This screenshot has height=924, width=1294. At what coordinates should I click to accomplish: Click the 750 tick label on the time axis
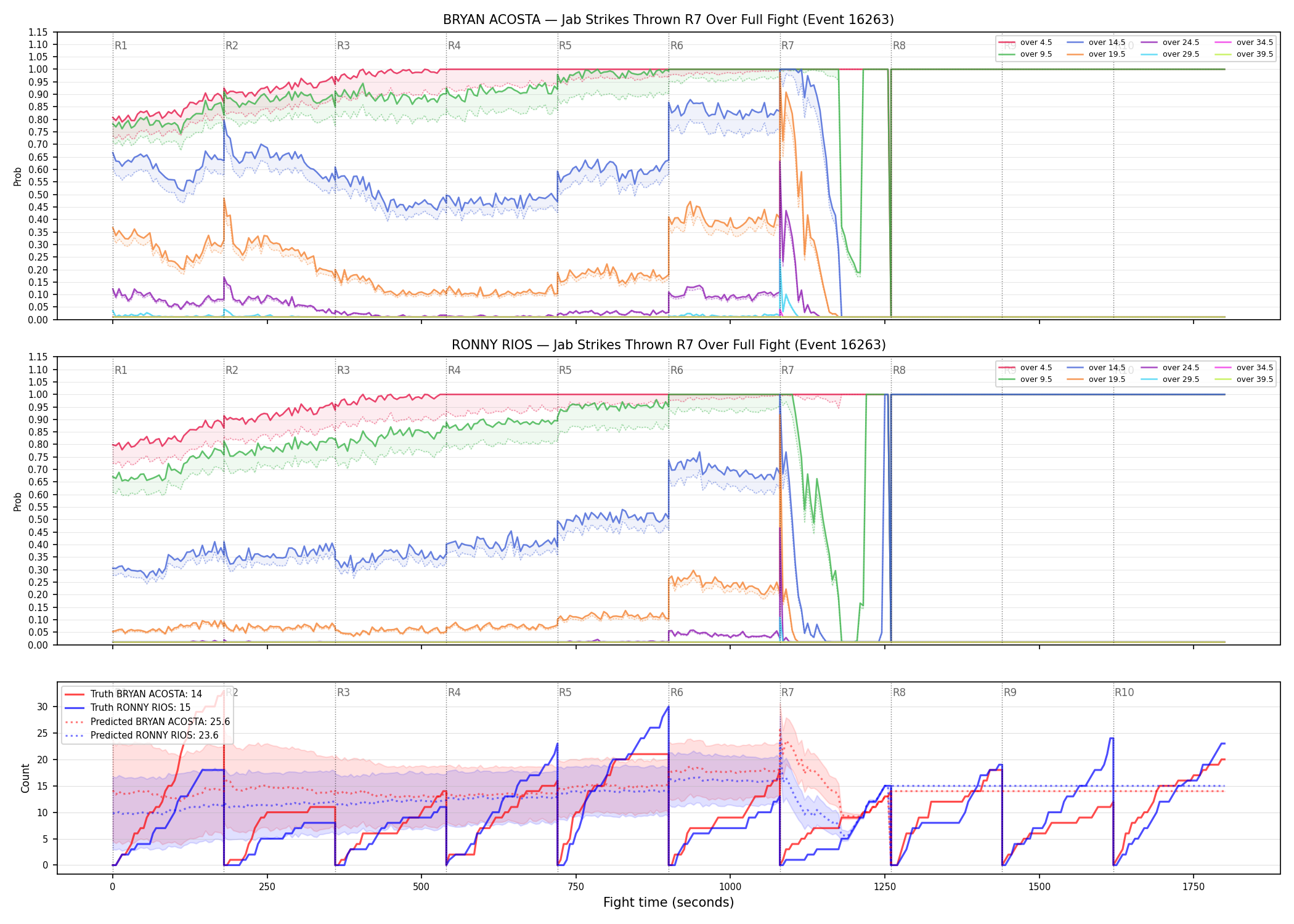click(x=576, y=887)
